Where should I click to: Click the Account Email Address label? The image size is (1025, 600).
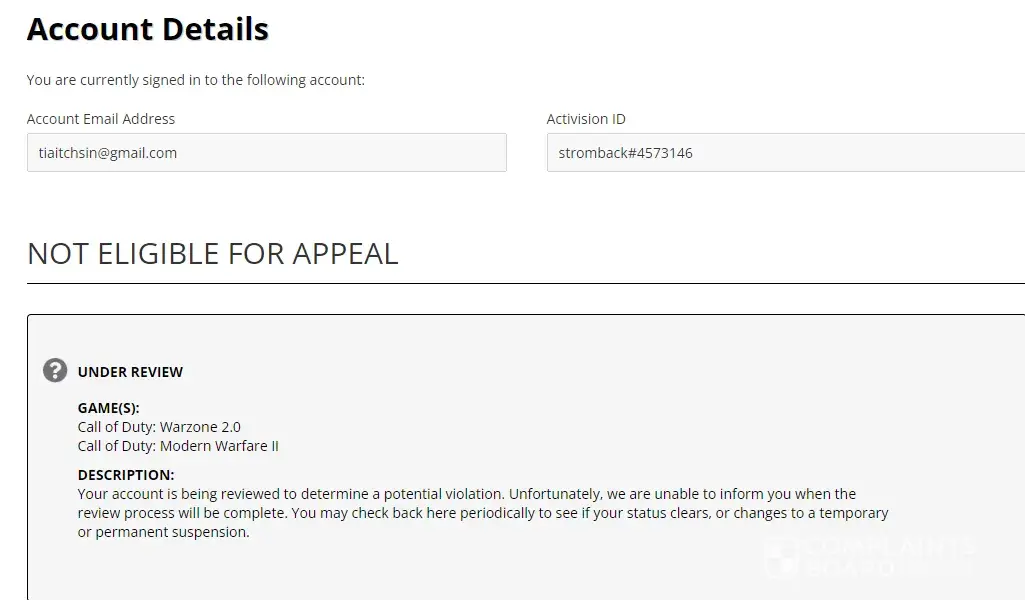101,119
